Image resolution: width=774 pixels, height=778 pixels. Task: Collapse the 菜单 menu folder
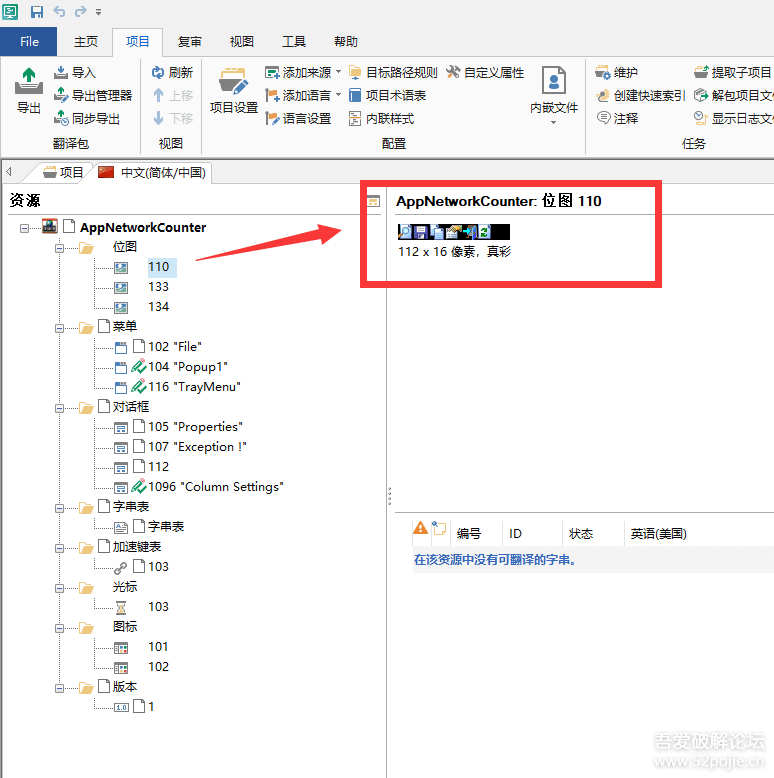click(x=60, y=328)
